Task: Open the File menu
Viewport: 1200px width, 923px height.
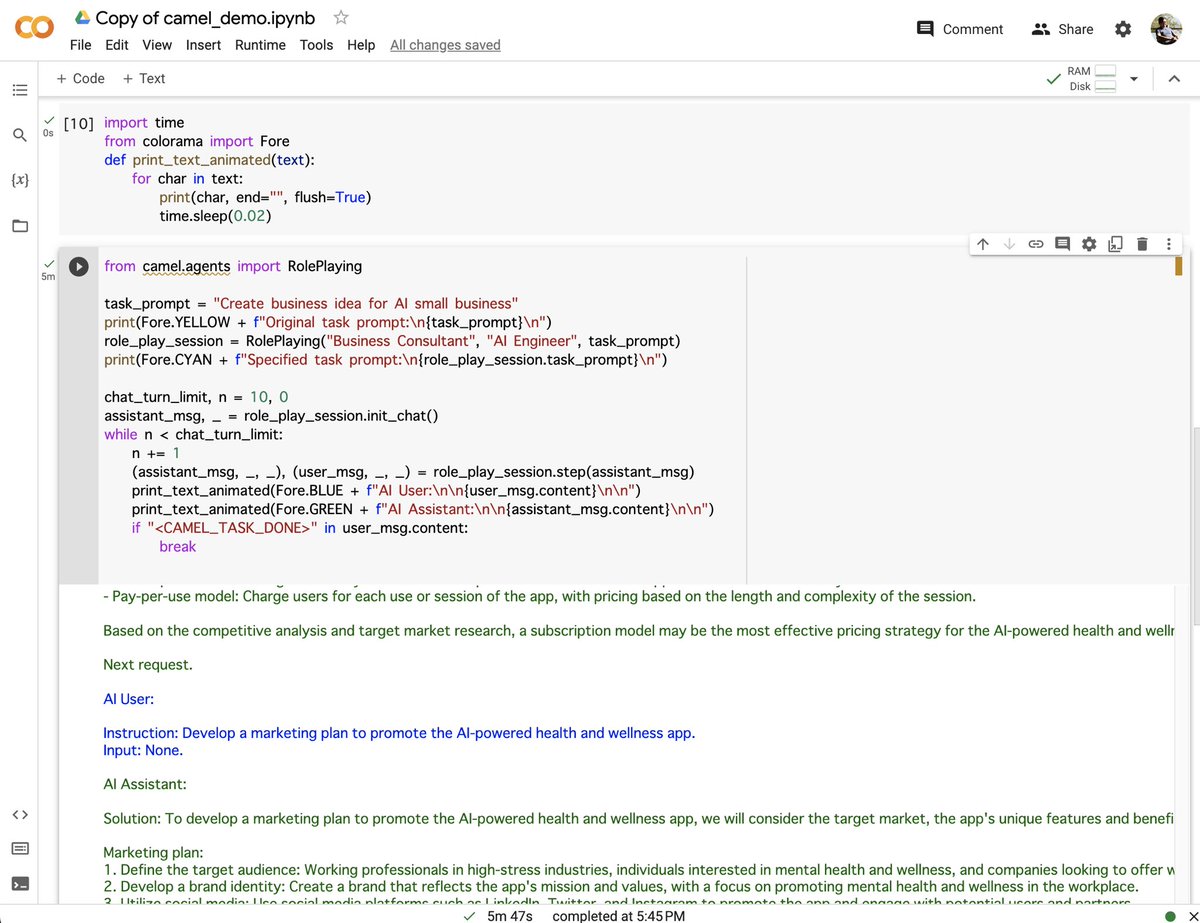Action: tap(81, 45)
